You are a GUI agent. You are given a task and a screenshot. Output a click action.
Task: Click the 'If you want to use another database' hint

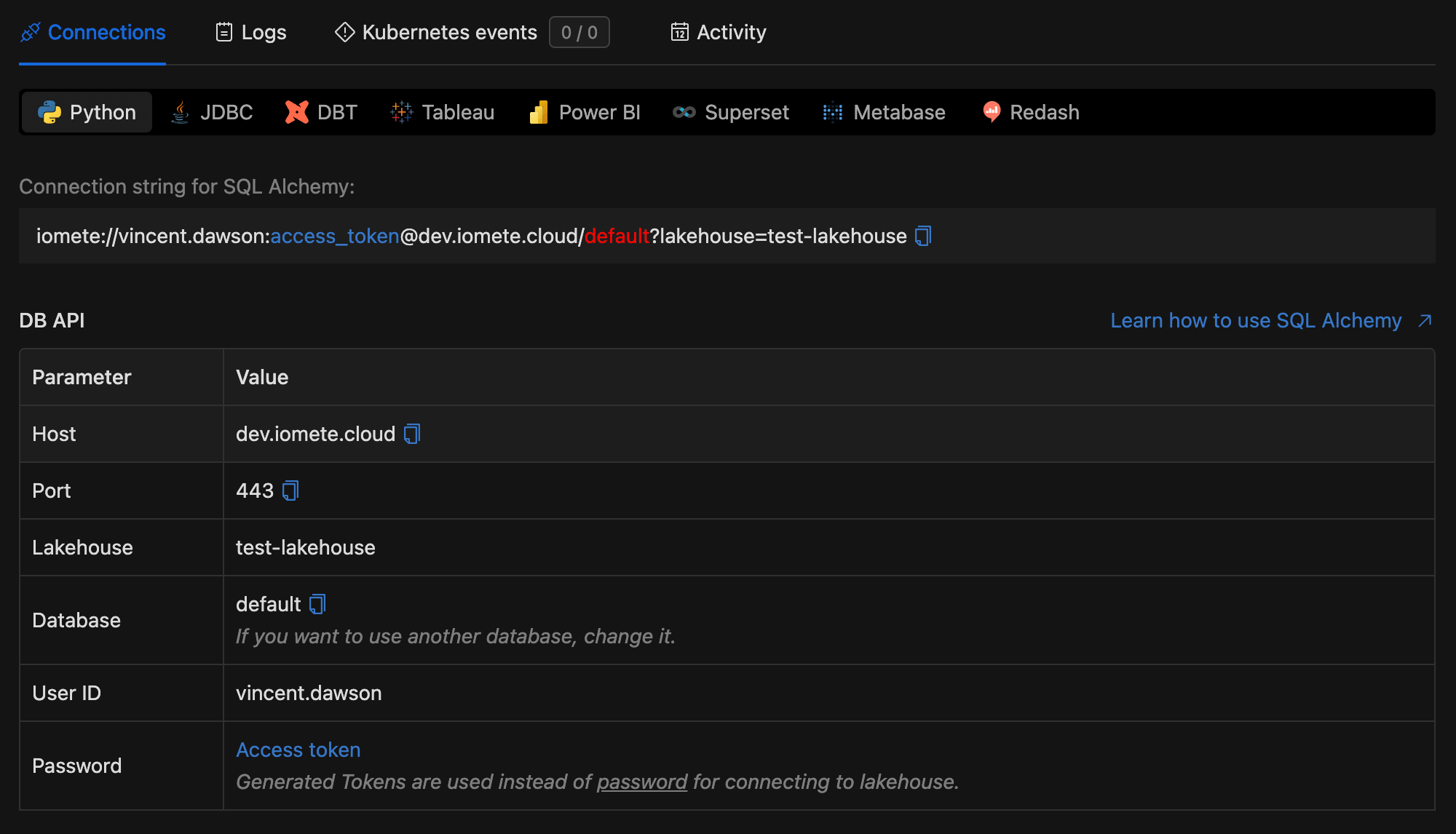click(x=456, y=636)
